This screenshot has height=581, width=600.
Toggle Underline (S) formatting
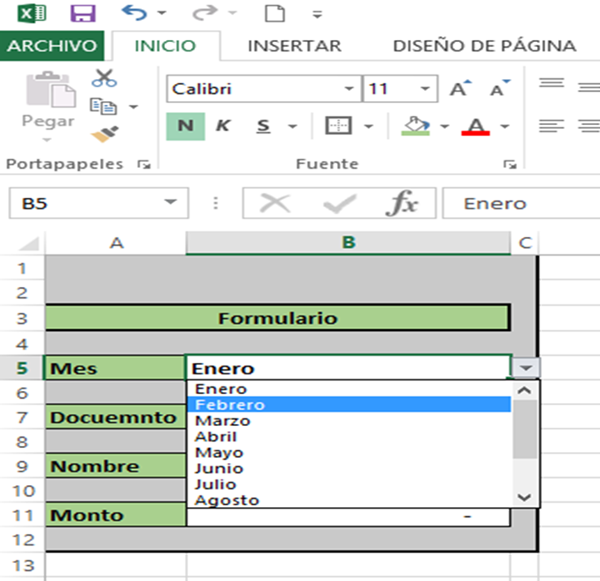tap(264, 126)
